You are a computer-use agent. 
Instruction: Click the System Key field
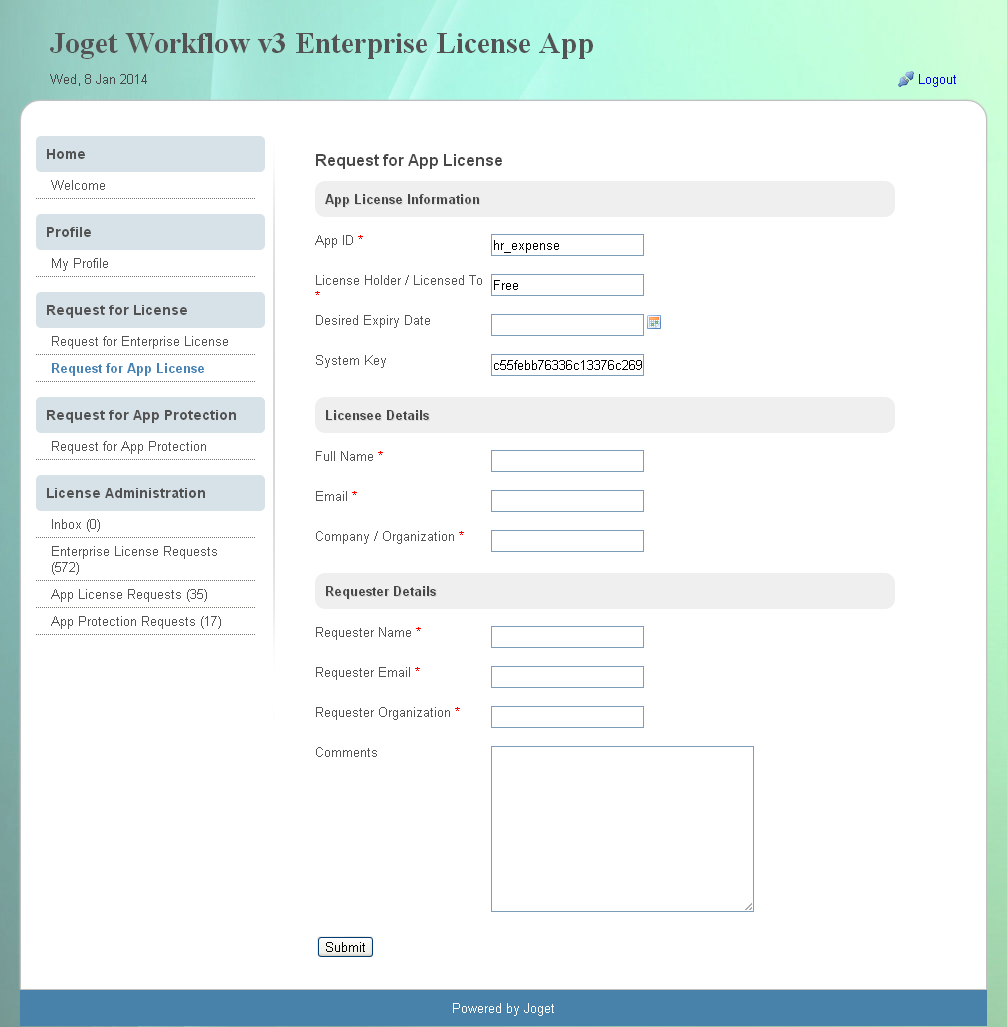point(567,365)
